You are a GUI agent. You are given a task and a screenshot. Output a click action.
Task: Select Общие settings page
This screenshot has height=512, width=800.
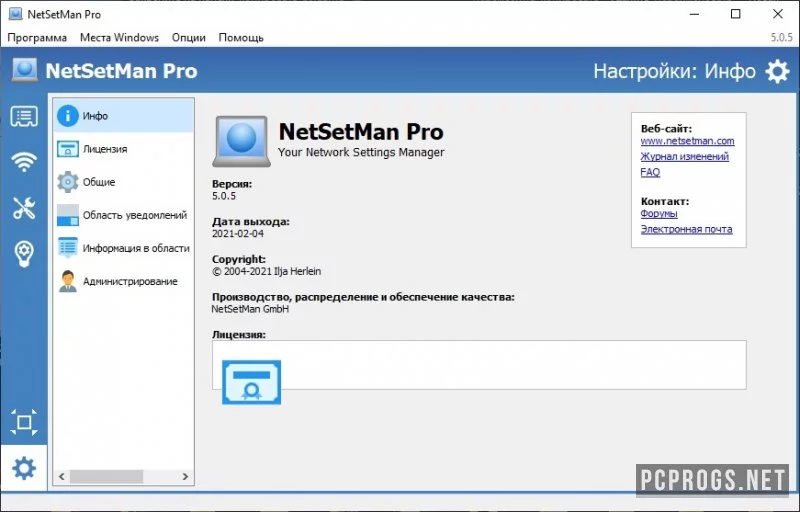click(123, 182)
